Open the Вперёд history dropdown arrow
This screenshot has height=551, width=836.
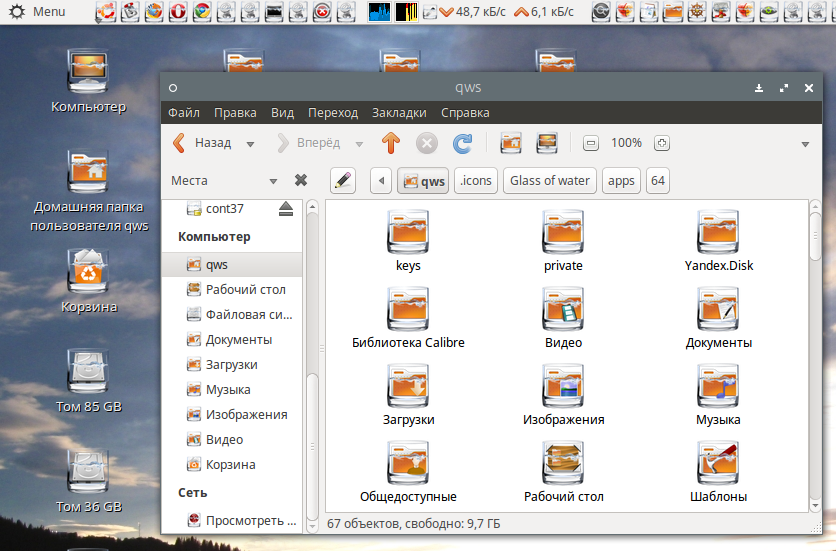pos(359,144)
